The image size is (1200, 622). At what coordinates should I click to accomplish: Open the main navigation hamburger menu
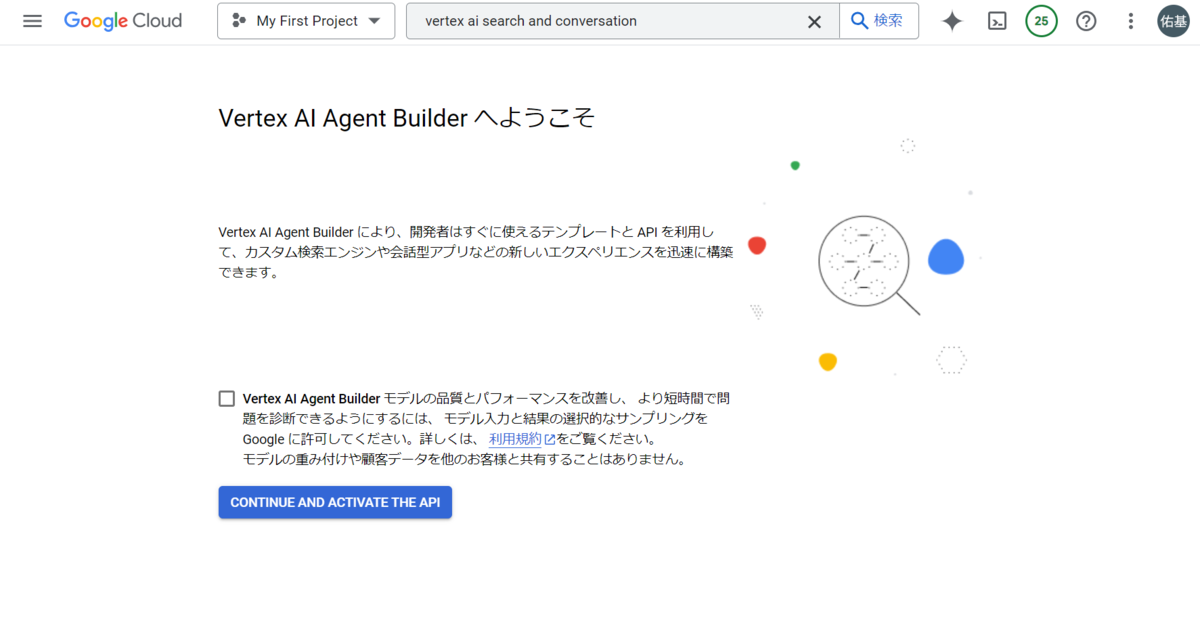click(32, 21)
